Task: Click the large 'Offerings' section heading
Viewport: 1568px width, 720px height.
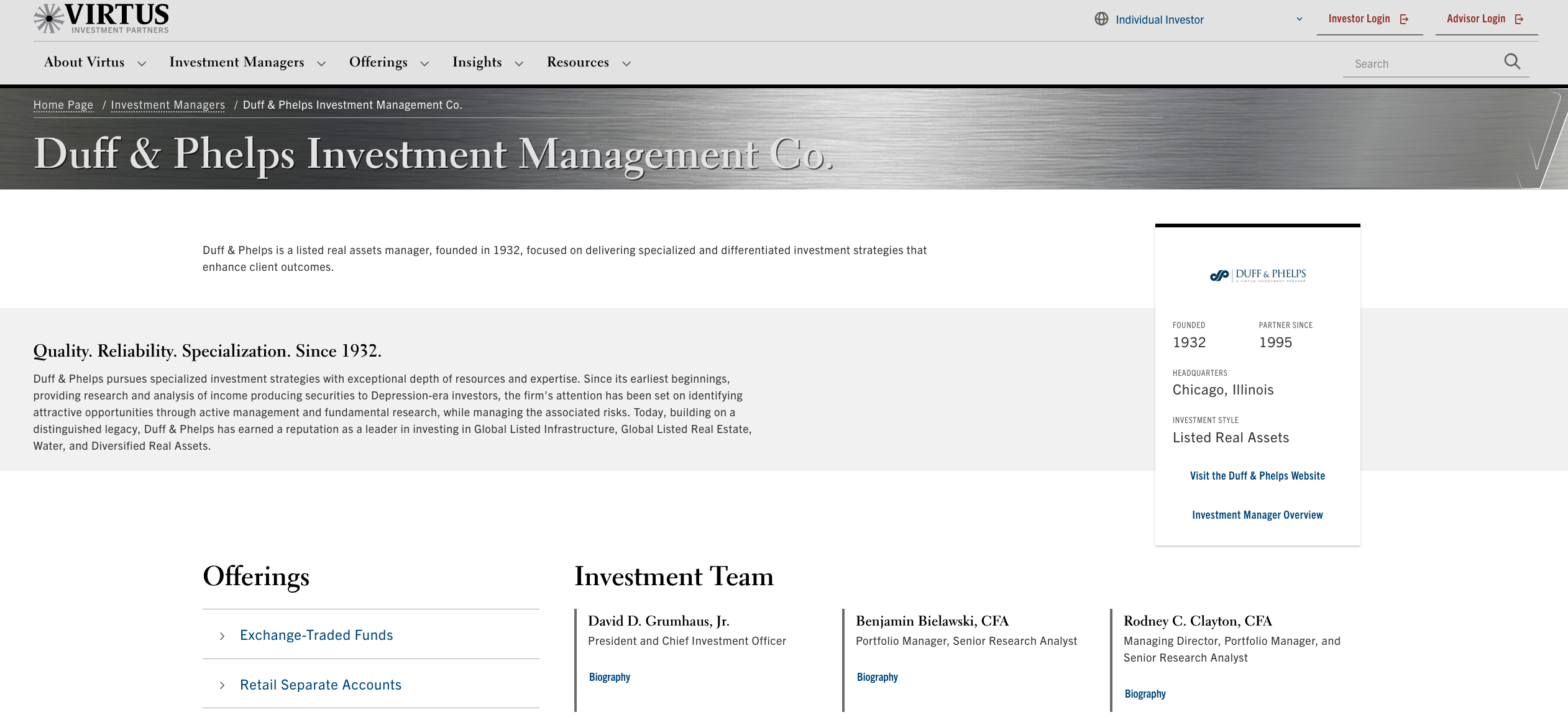Action: click(256, 577)
